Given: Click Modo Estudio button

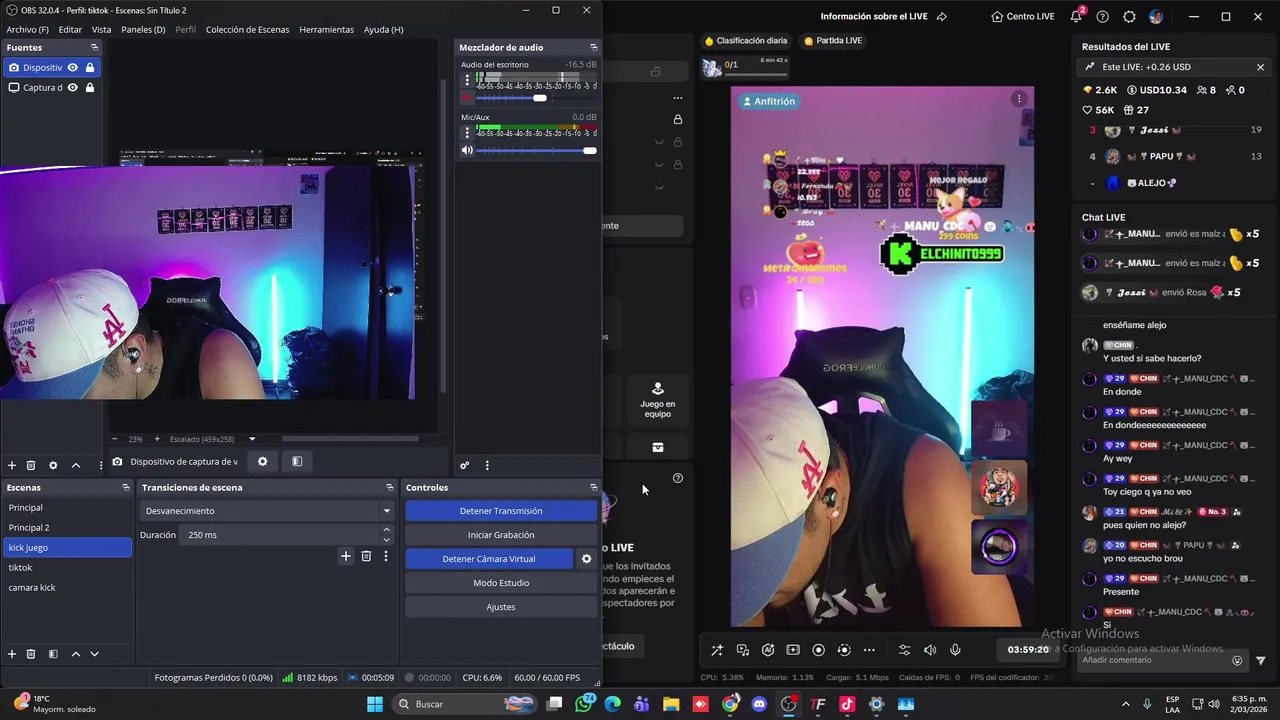Looking at the screenshot, I should [x=501, y=583].
